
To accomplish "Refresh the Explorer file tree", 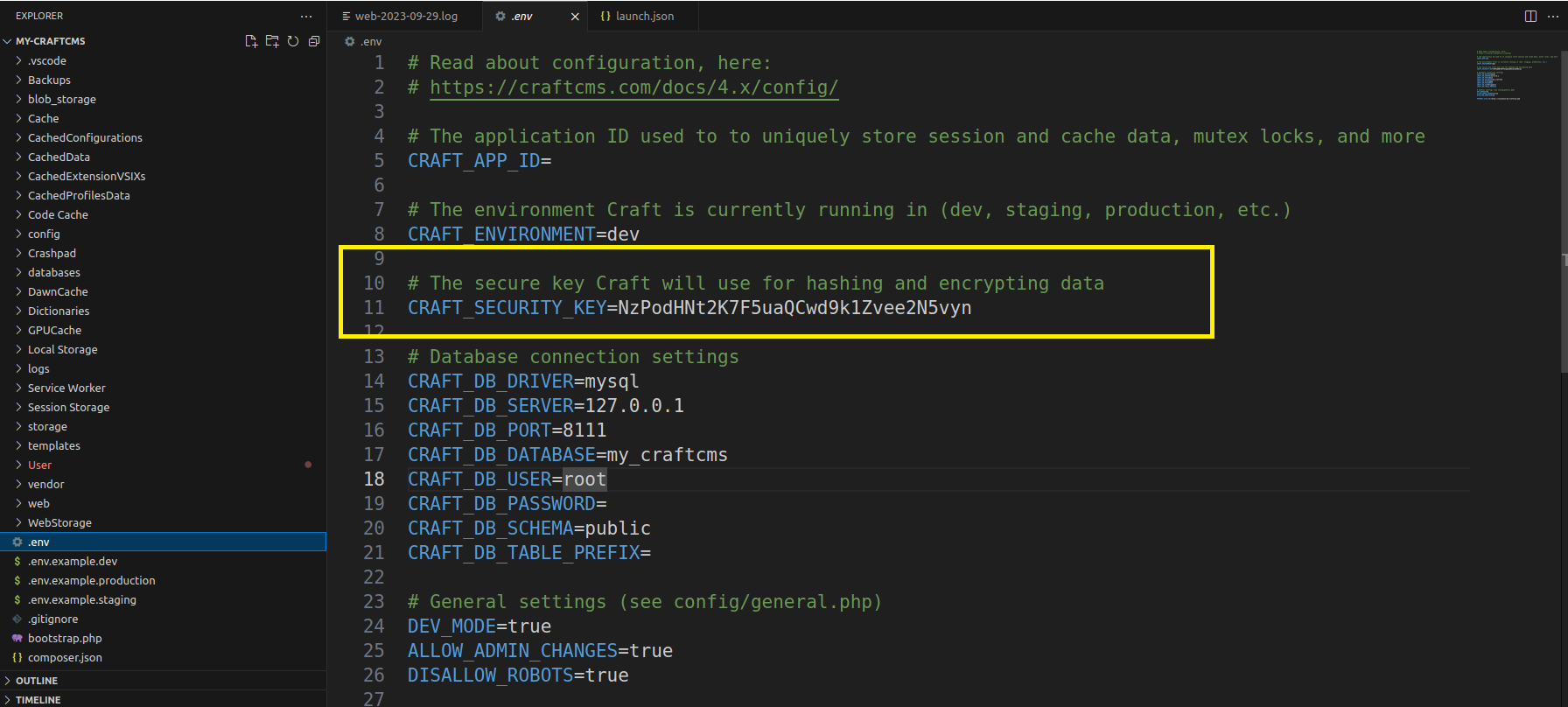I will 293,41.
